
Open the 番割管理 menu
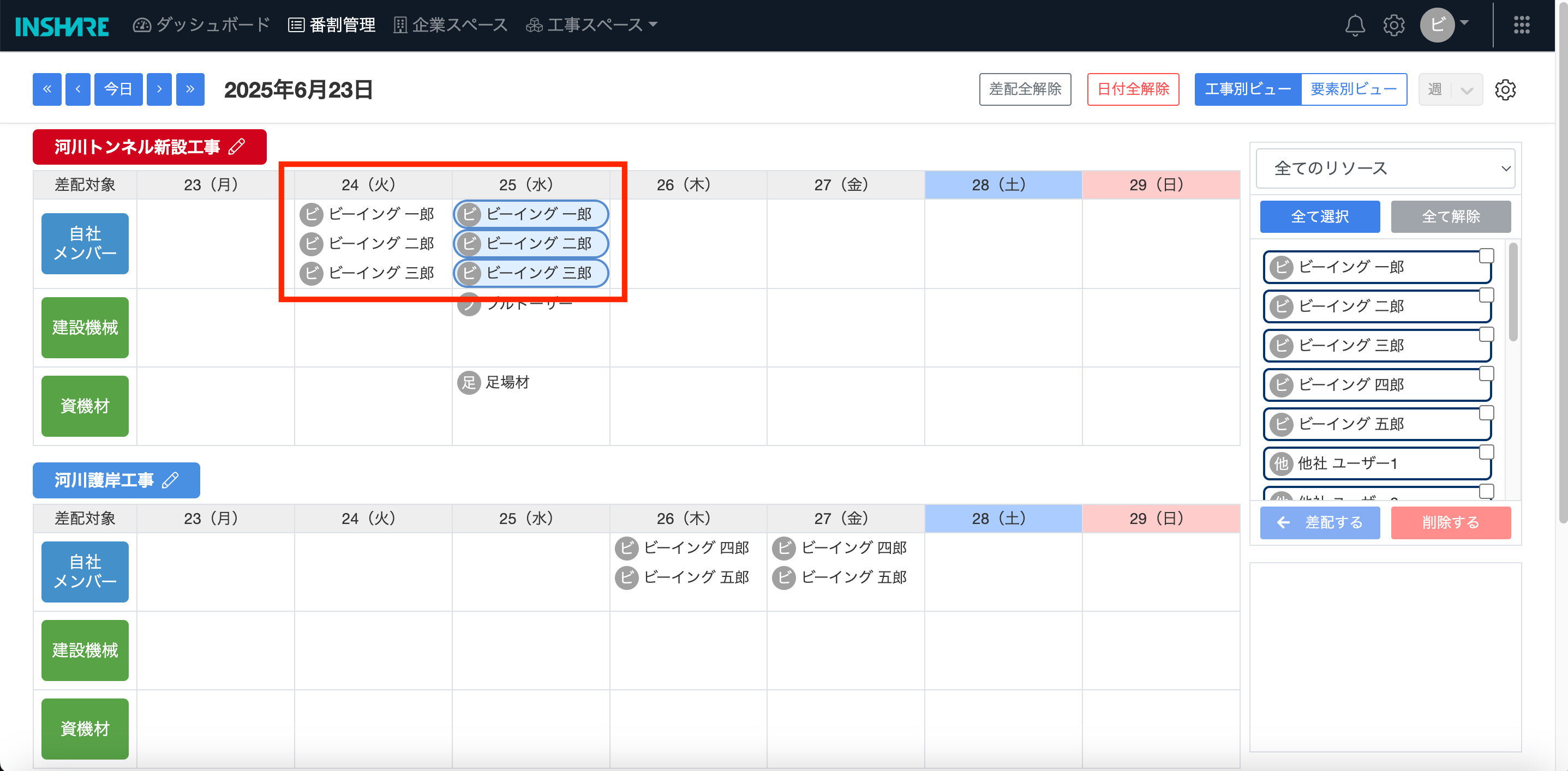(x=332, y=25)
